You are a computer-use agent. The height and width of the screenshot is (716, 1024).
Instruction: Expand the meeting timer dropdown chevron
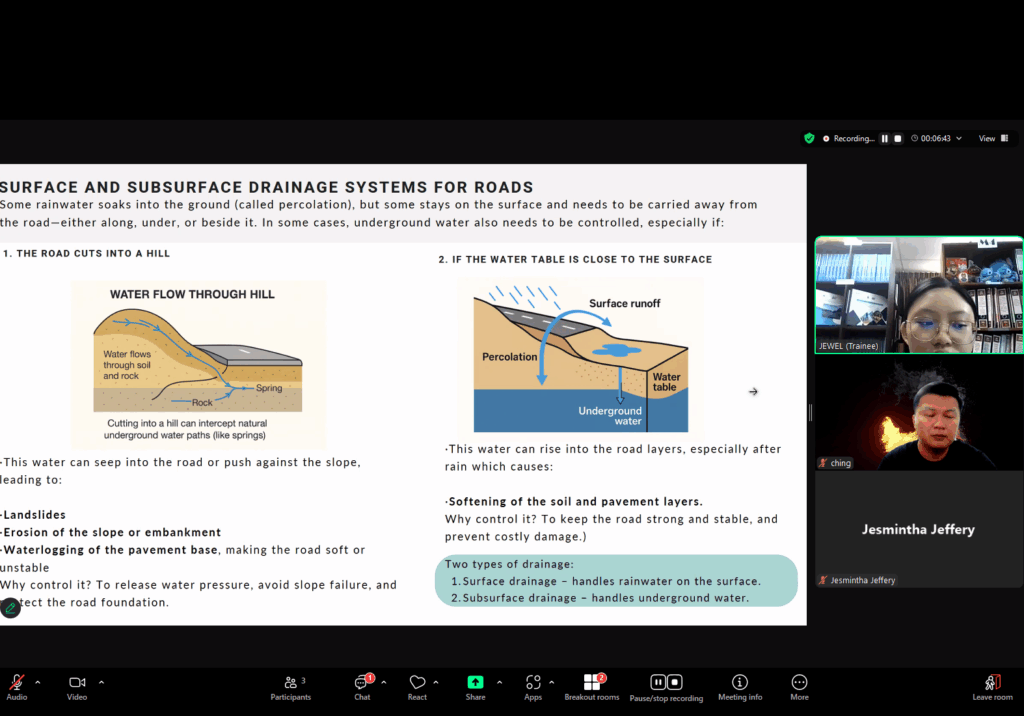tap(959, 139)
